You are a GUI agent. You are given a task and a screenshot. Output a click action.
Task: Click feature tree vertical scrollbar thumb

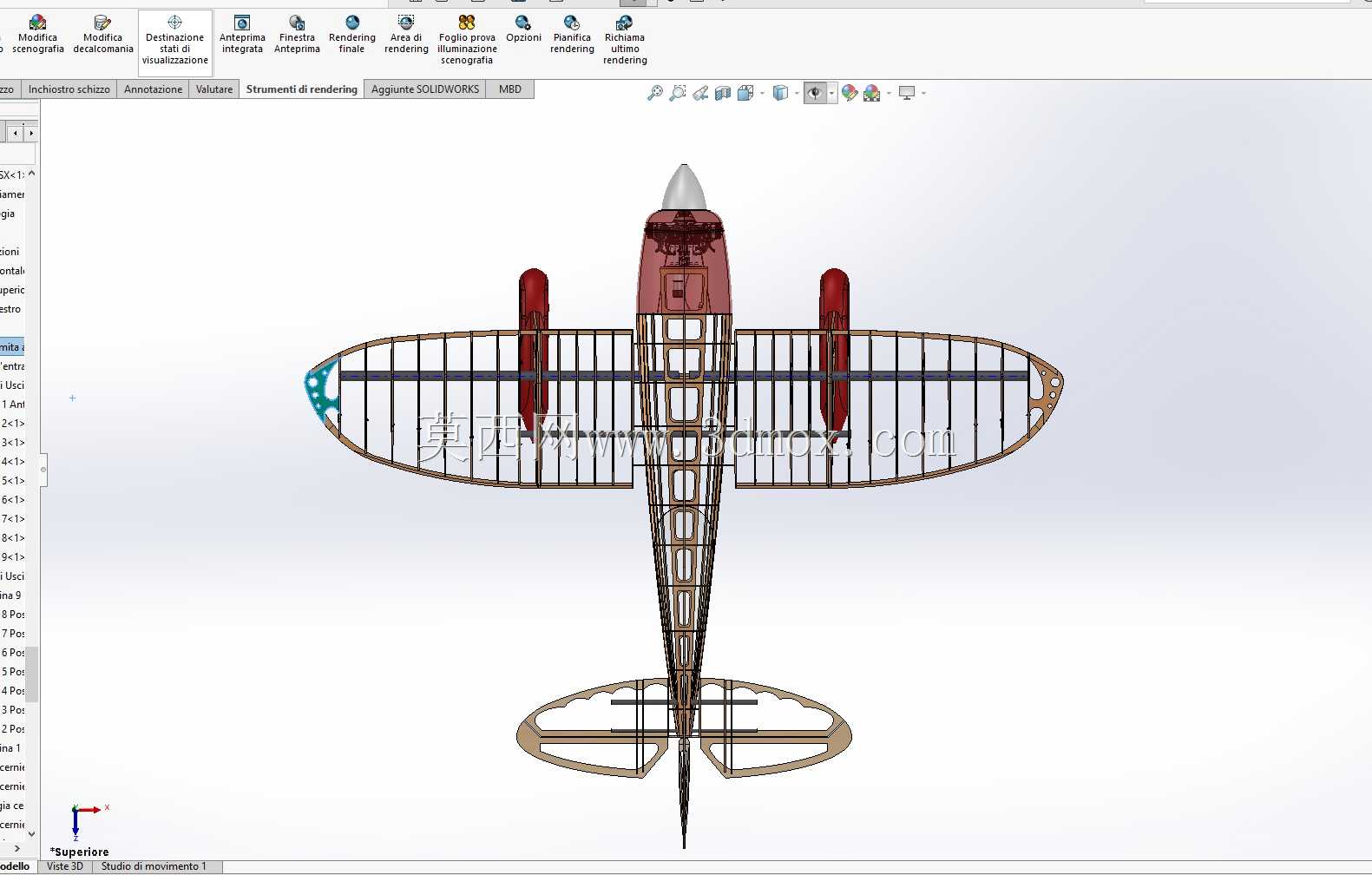point(32,674)
